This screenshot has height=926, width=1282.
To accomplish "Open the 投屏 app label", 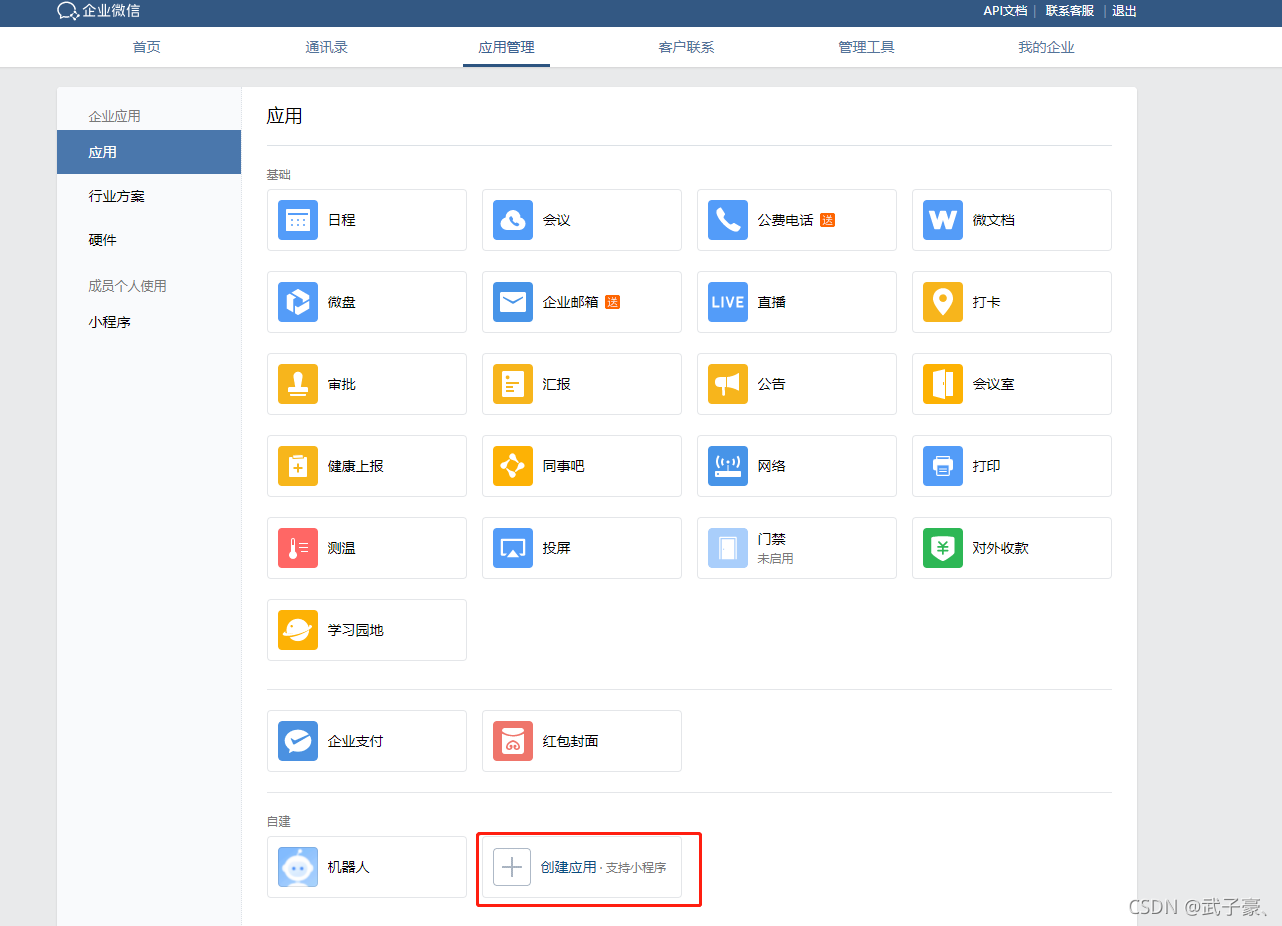I will click(557, 548).
